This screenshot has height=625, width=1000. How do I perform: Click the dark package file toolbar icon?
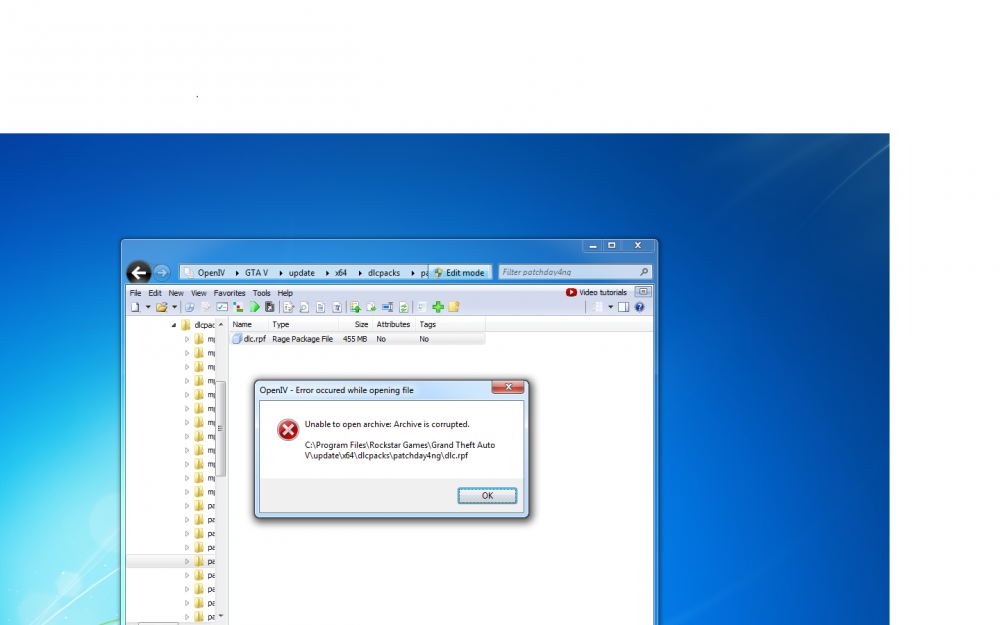(x=270, y=307)
